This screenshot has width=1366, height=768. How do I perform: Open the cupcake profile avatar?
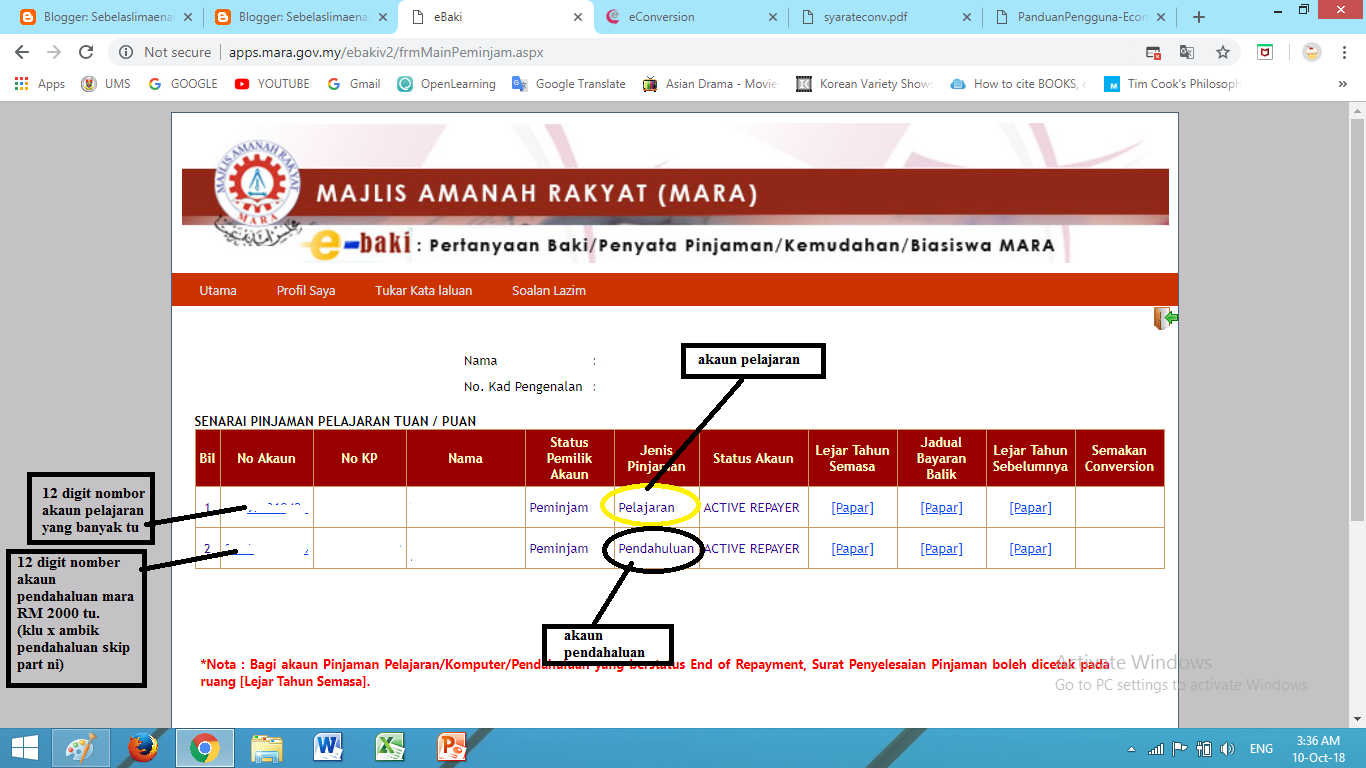click(1311, 52)
